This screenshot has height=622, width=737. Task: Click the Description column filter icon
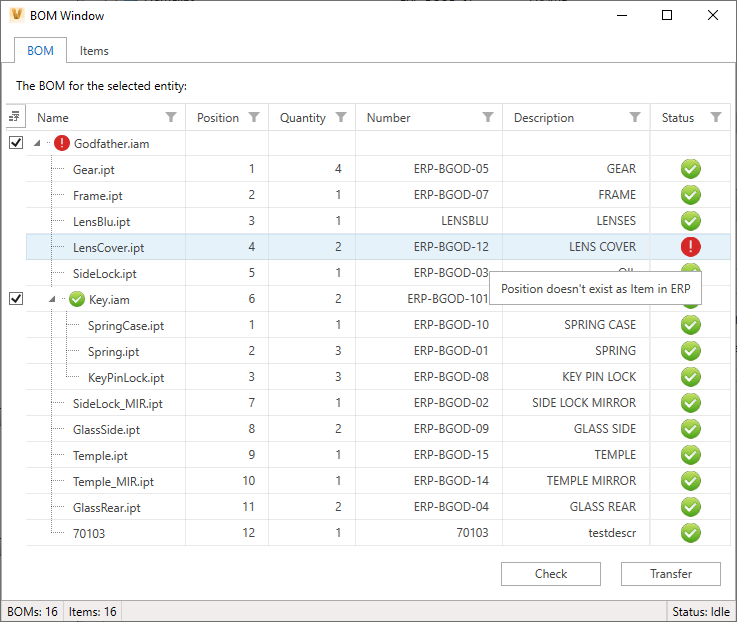pyautogui.click(x=635, y=117)
